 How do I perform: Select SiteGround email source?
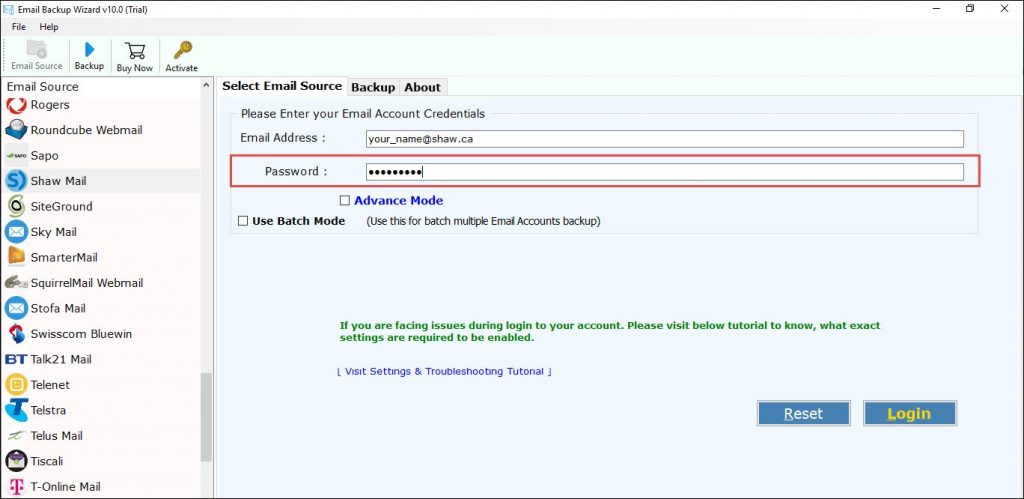[61, 206]
